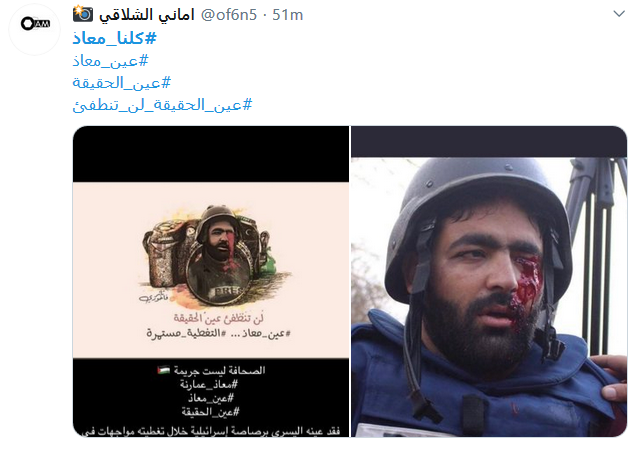The height and width of the screenshot is (449, 640).
Task: Open the left illustrated image thumbnail
Action: pos(211,281)
